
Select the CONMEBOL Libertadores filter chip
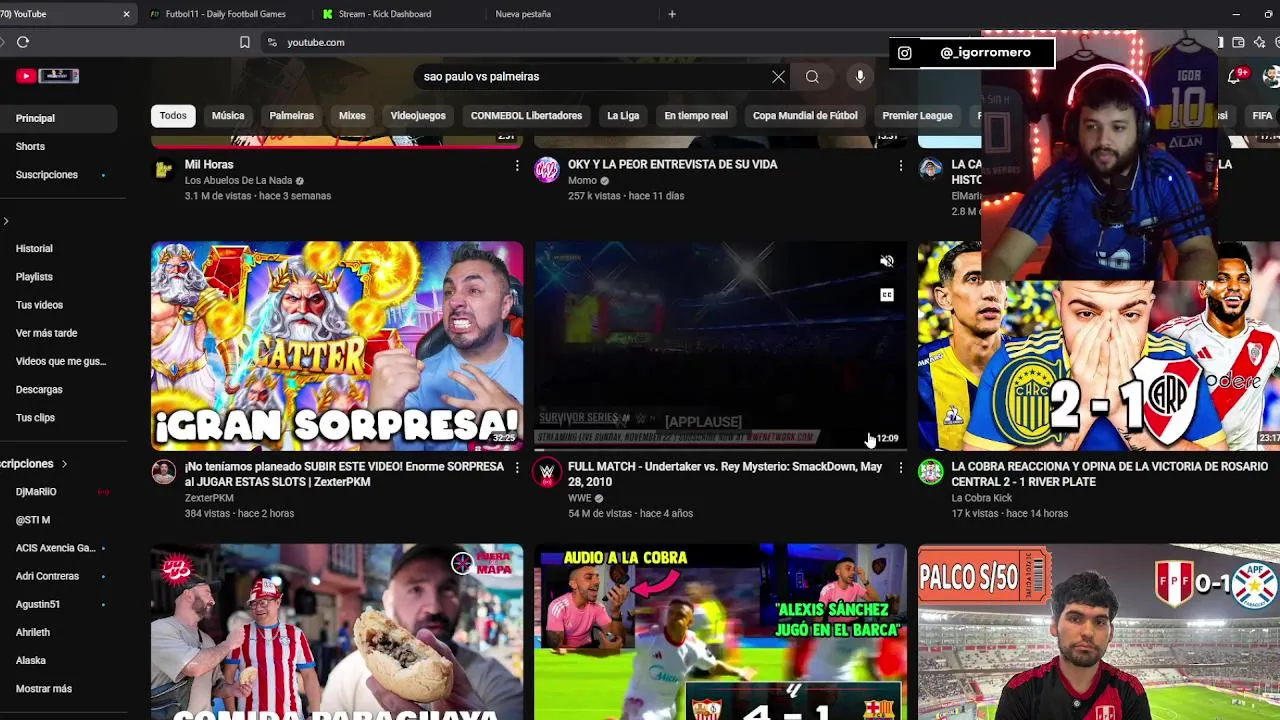coord(526,116)
